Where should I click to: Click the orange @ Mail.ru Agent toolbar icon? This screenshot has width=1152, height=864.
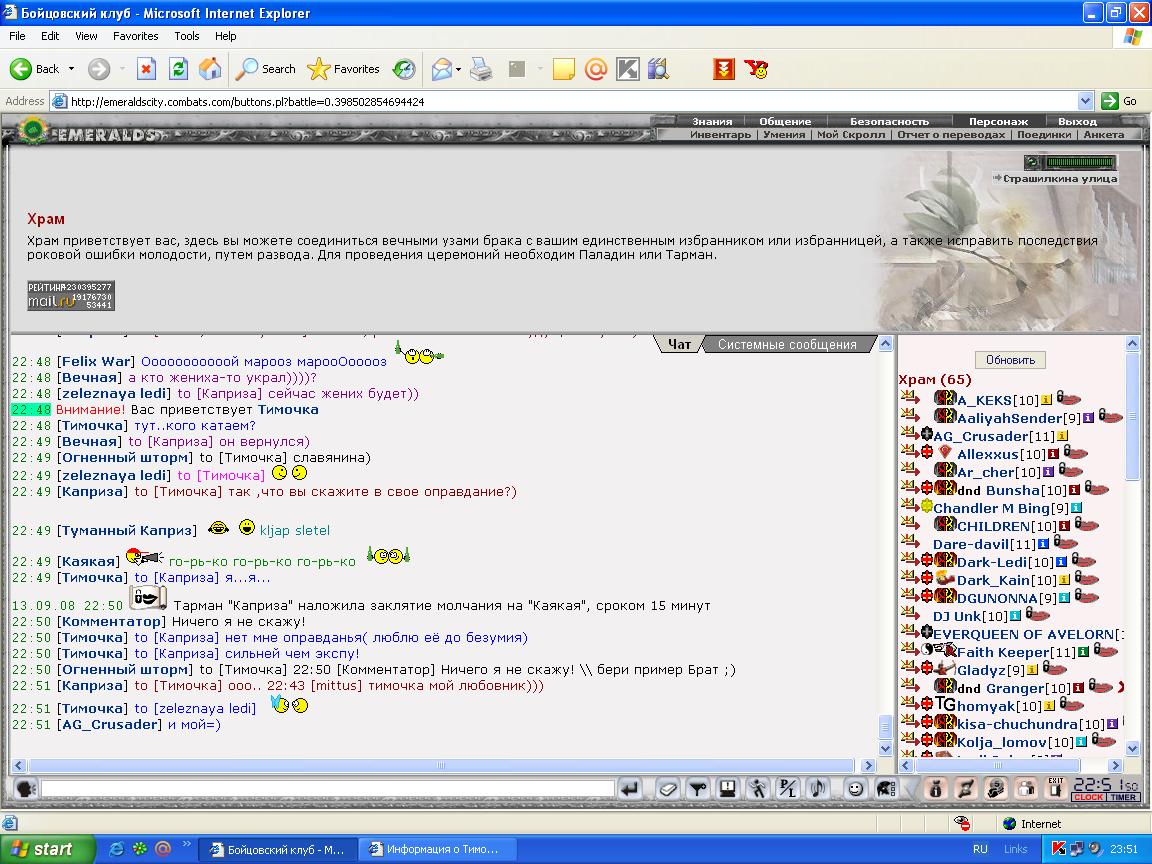click(x=596, y=69)
